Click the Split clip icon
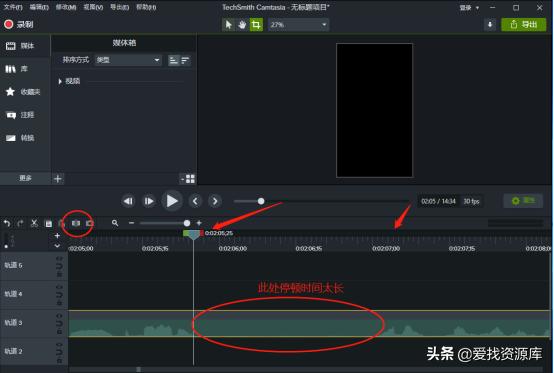 (x=76, y=223)
